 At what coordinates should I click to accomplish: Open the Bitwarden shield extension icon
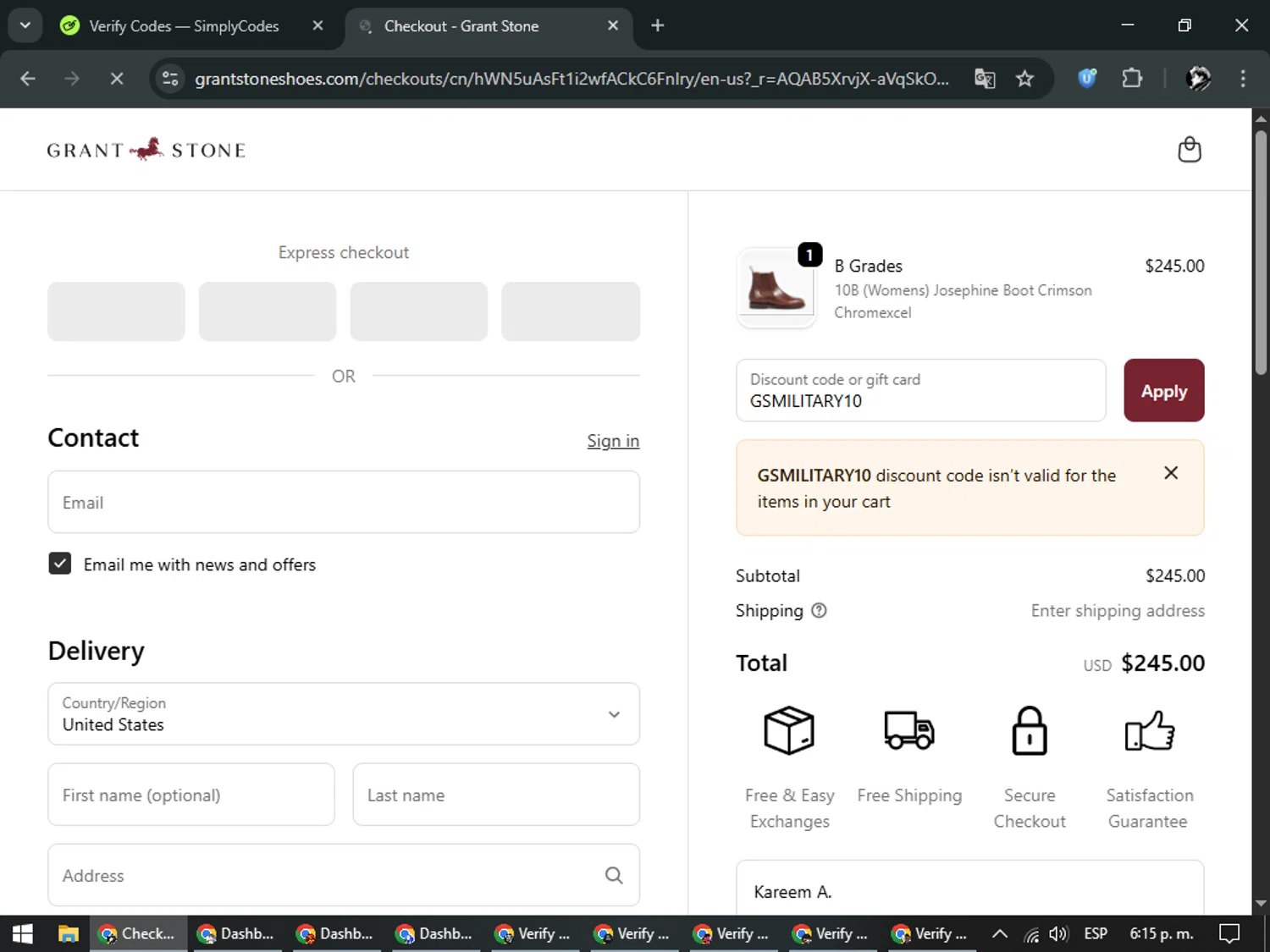pyautogui.click(x=1087, y=79)
